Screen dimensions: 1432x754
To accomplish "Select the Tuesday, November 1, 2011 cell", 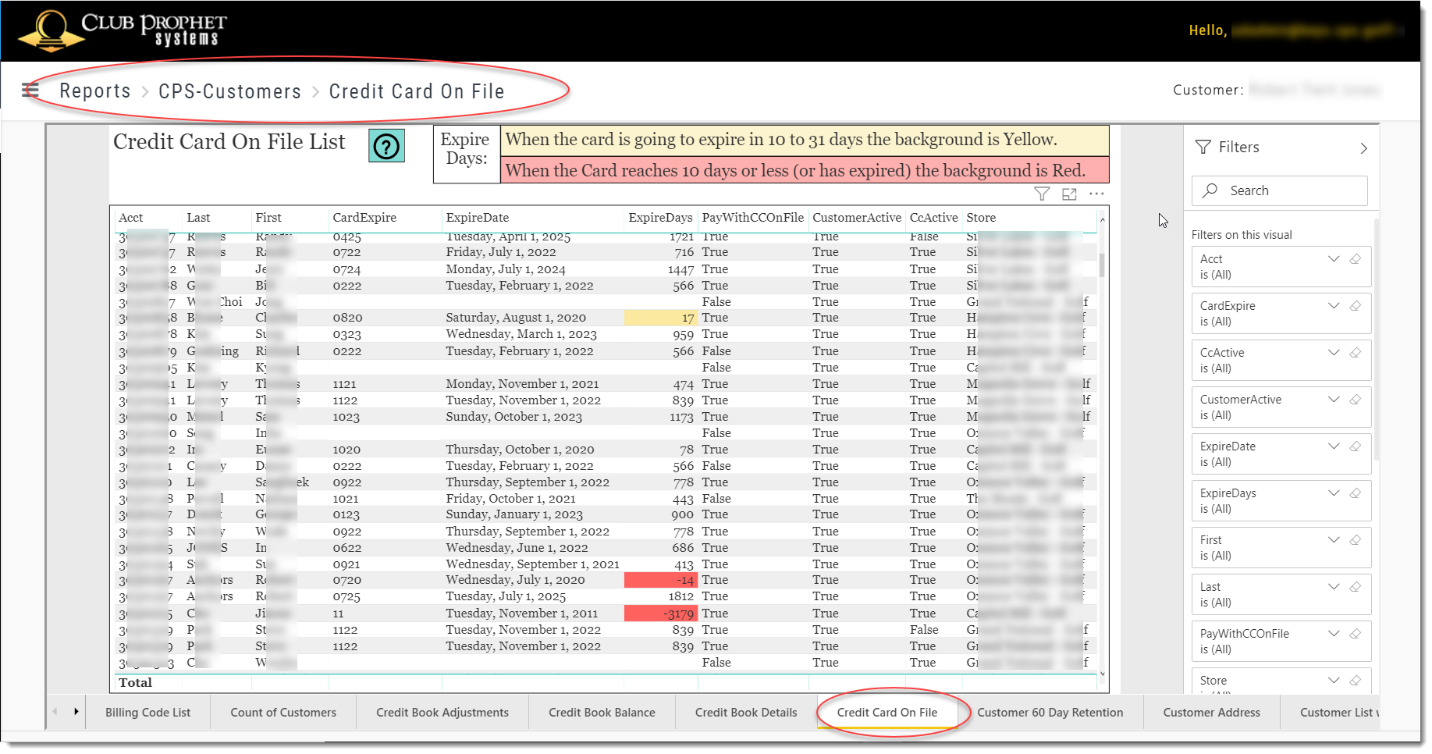I will pyautogui.click(x=520, y=613).
